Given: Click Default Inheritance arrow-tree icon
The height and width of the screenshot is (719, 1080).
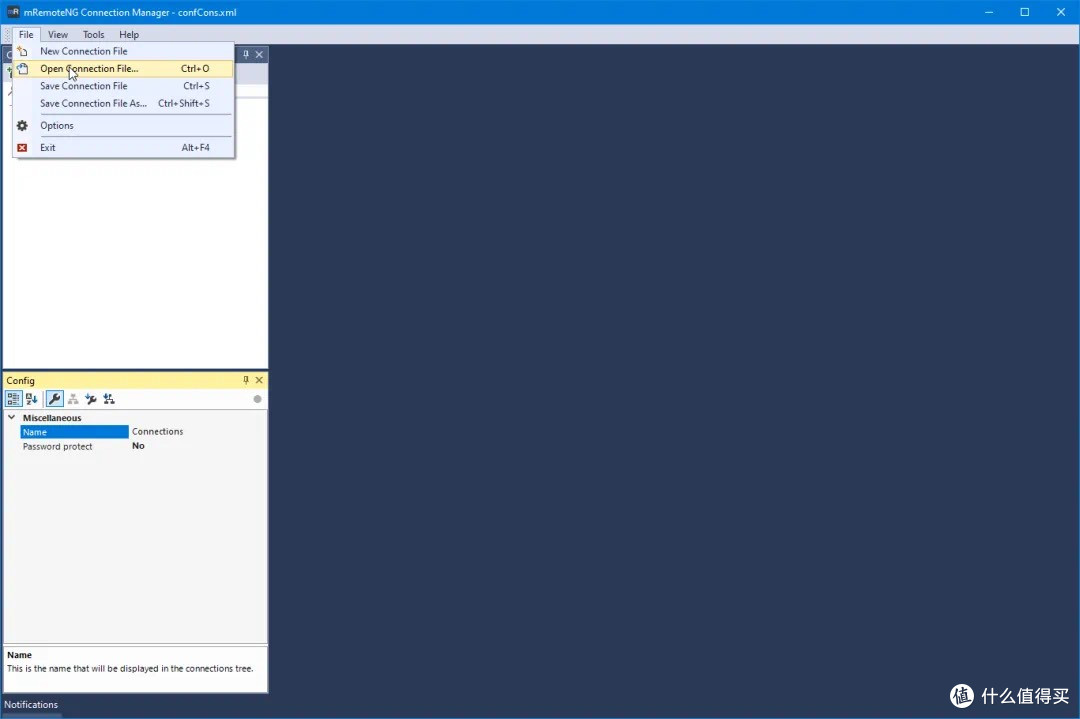Looking at the screenshot, I should point(109,399).
